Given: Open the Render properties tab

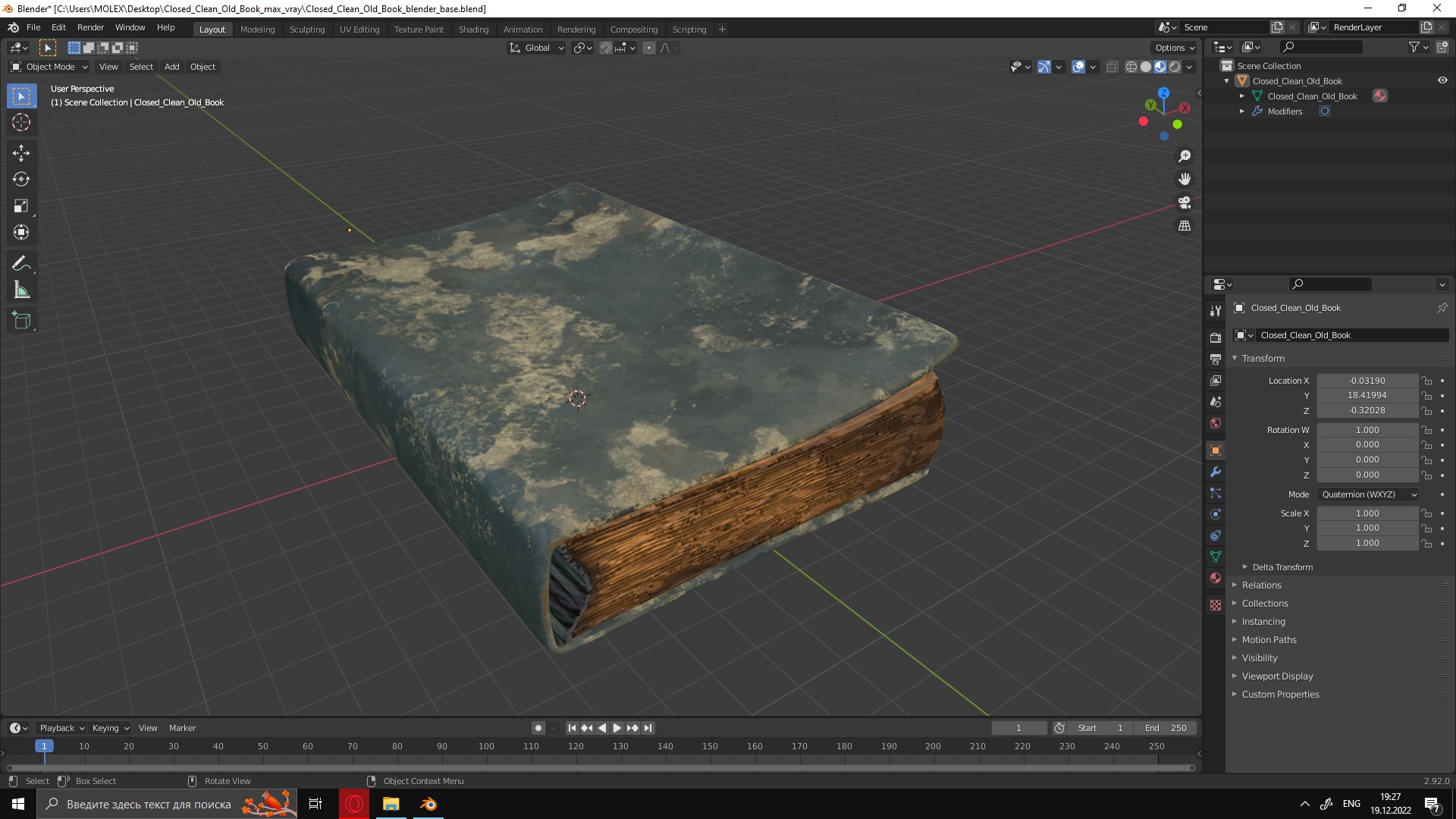Looking at the screenshot, I should [1216, 337].
